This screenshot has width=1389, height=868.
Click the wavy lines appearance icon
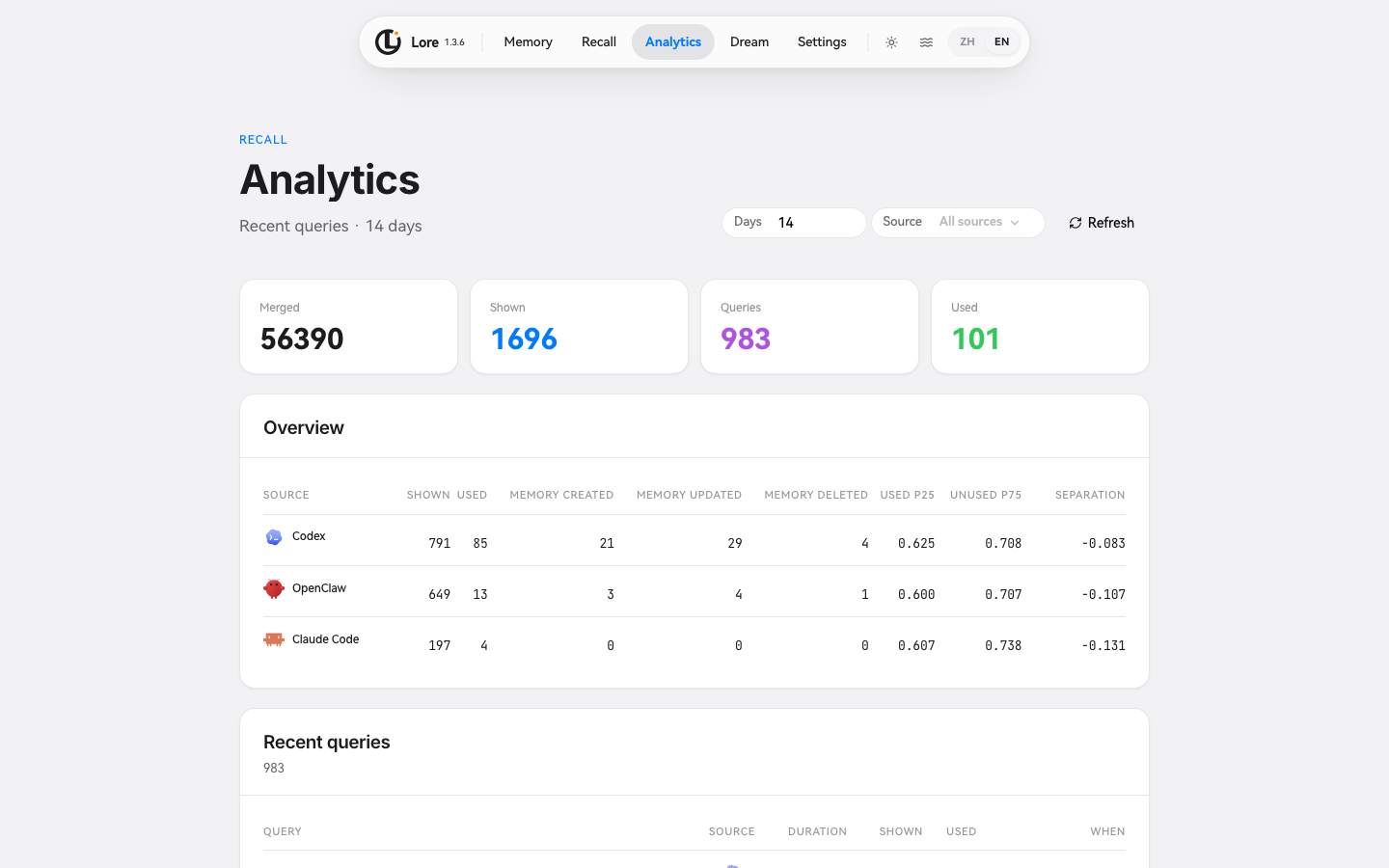pyautogui.click(x=926, y=42)
